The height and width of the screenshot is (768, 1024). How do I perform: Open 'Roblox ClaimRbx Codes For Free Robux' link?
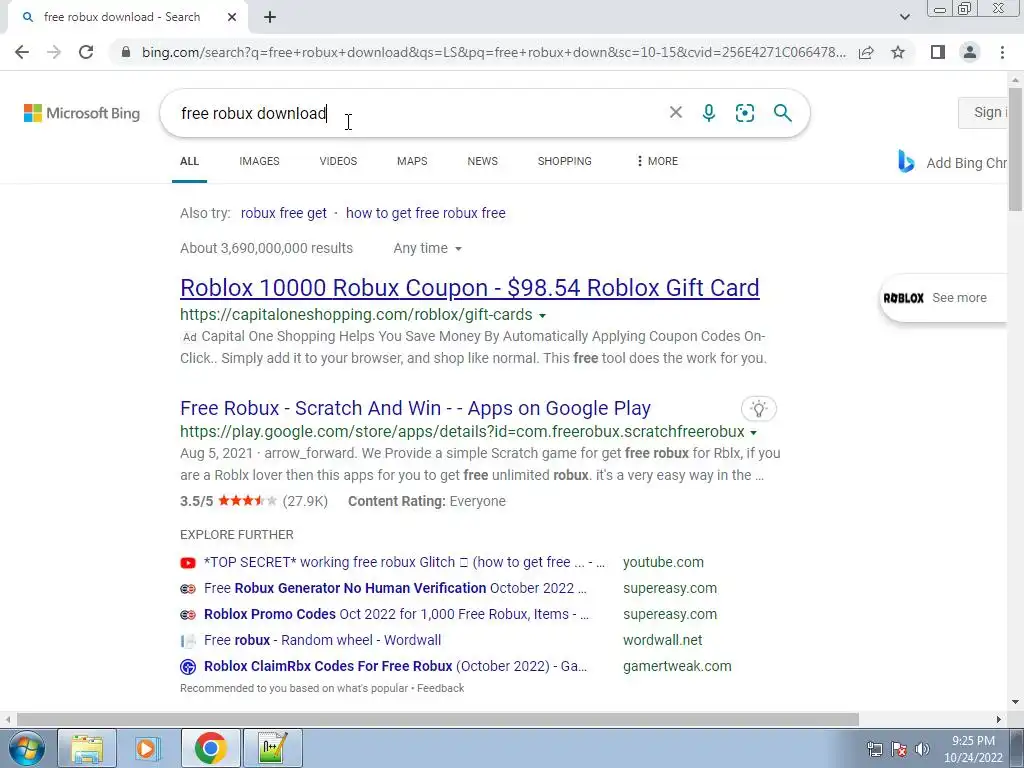pos(395,666)
